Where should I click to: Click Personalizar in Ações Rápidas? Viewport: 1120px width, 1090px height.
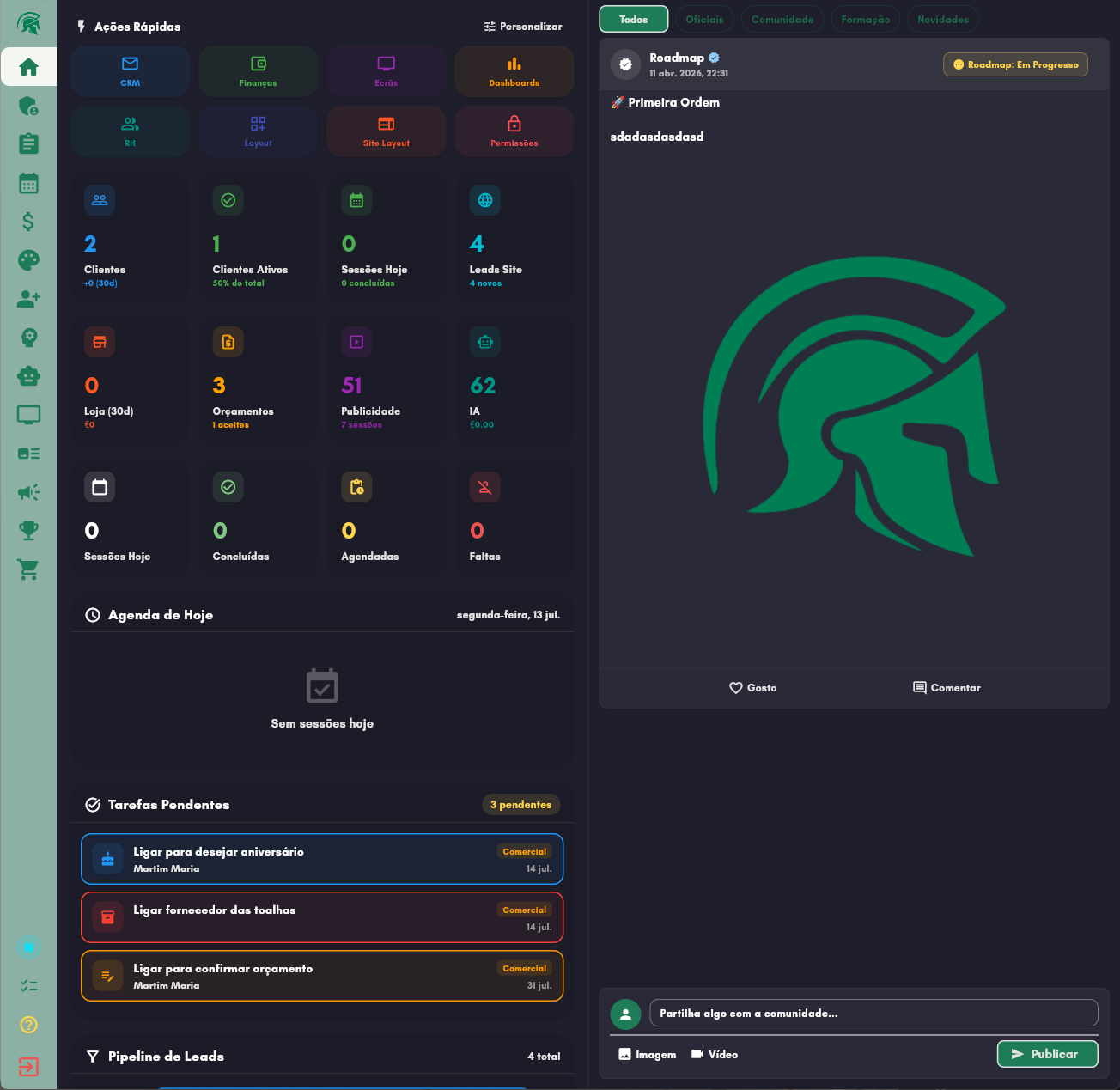[x=523, y=27]
